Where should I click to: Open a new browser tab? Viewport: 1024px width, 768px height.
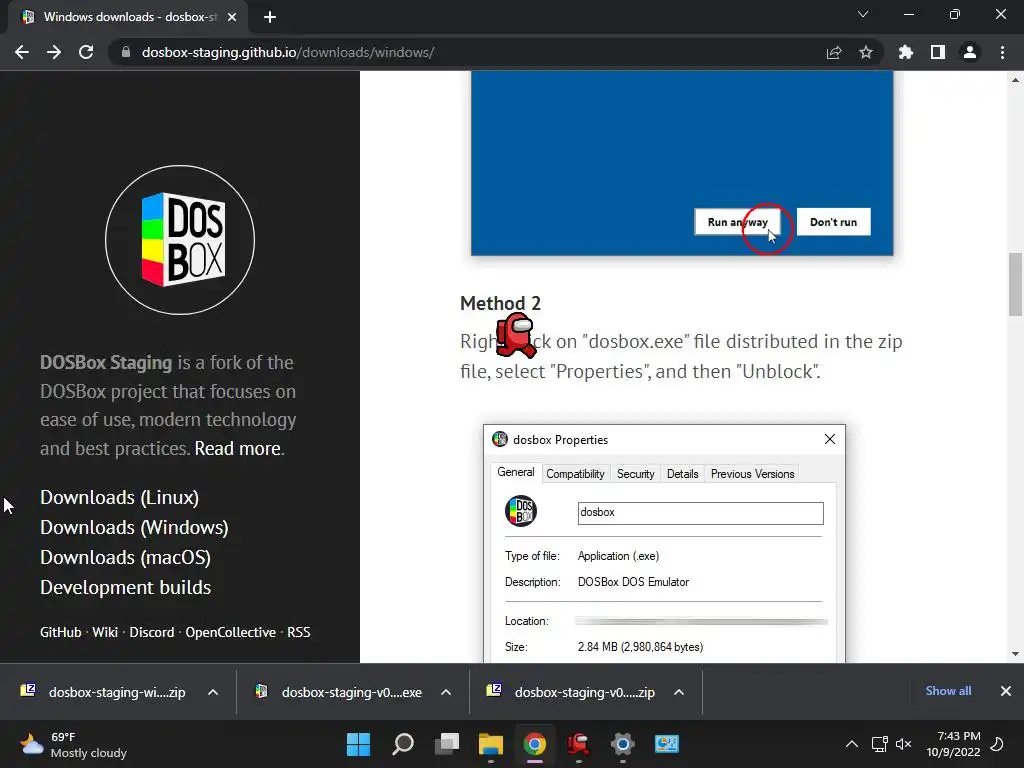click(270, 17)
